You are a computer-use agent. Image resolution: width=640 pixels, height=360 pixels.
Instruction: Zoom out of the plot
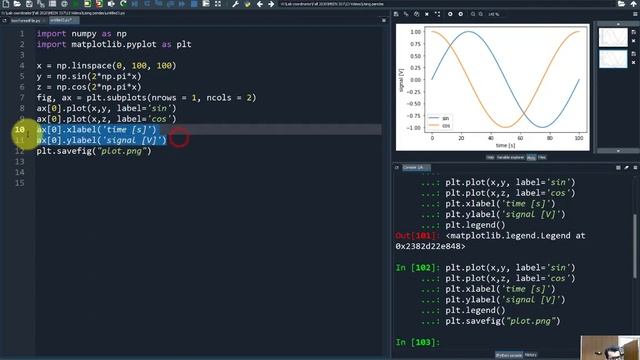[x=473, y=14]
